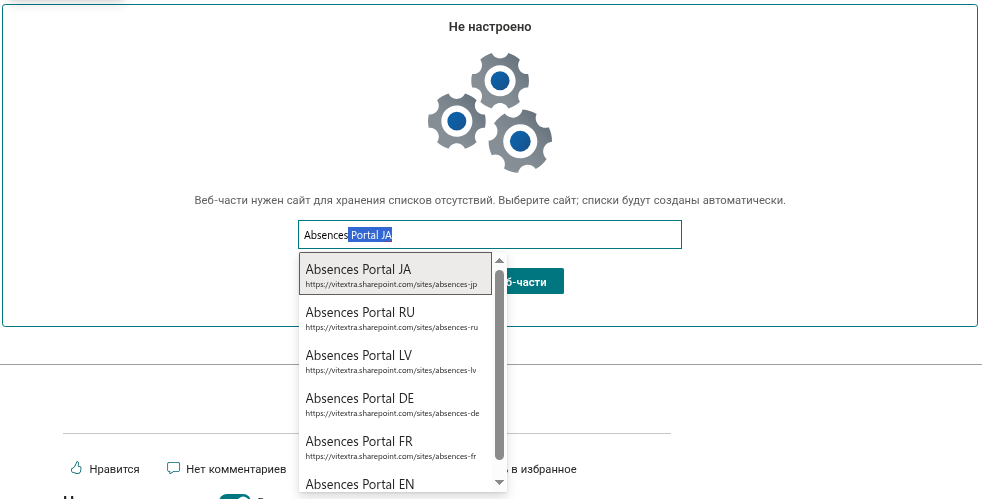Click the dropdown list scrollbar thumb
Viewport: 982px width, 499px height.
tap(499, 364)
